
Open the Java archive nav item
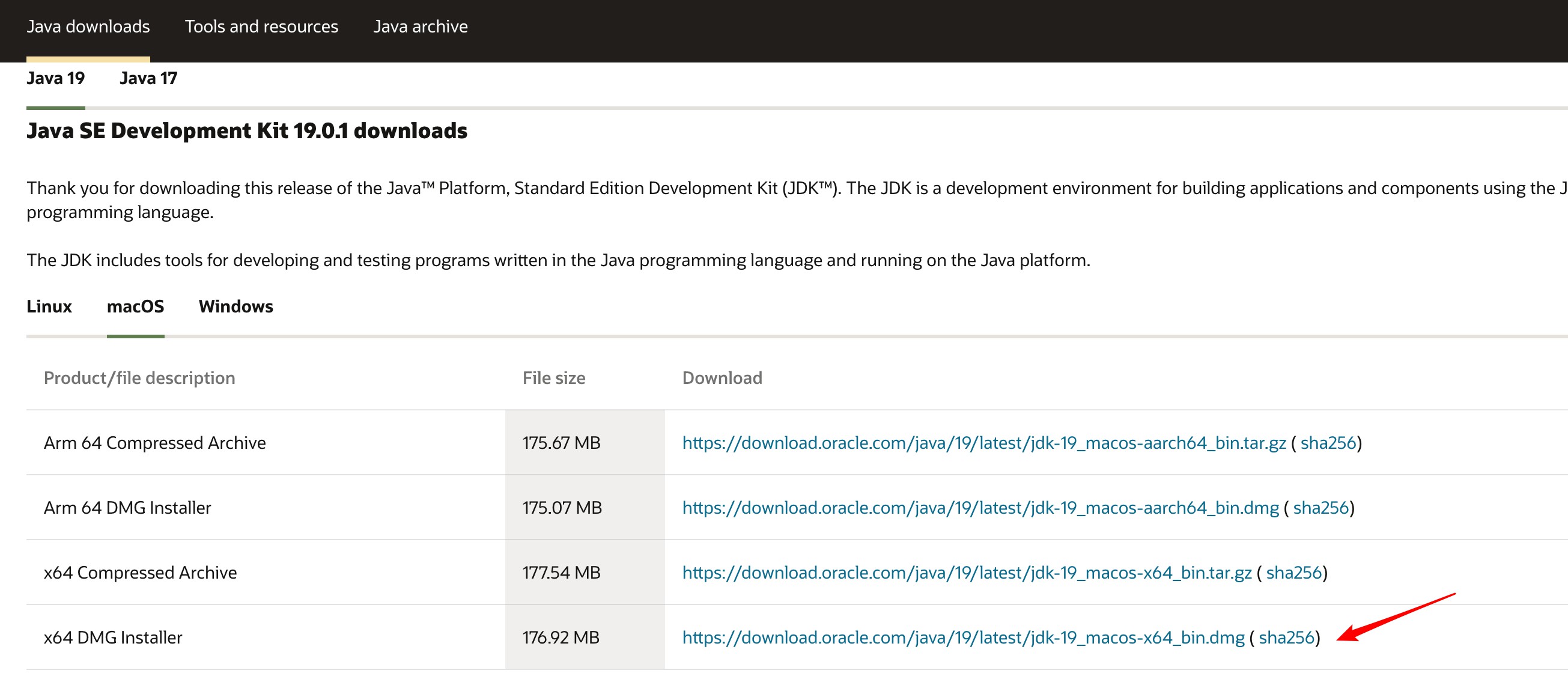420,27
